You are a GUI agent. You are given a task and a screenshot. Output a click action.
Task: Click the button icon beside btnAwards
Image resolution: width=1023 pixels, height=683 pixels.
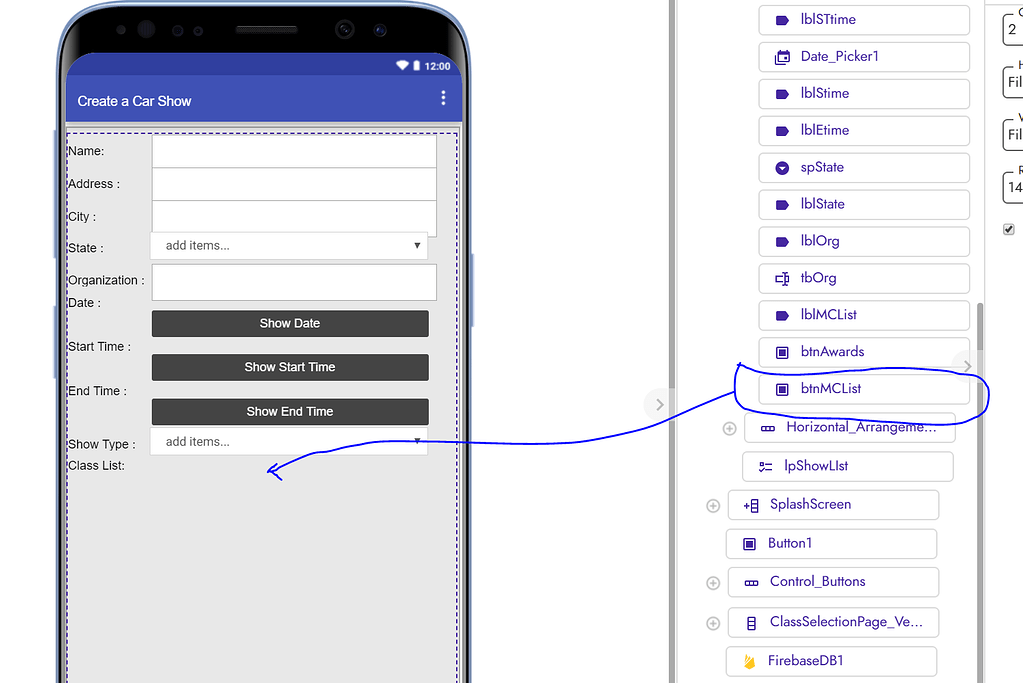click(782, 353)
